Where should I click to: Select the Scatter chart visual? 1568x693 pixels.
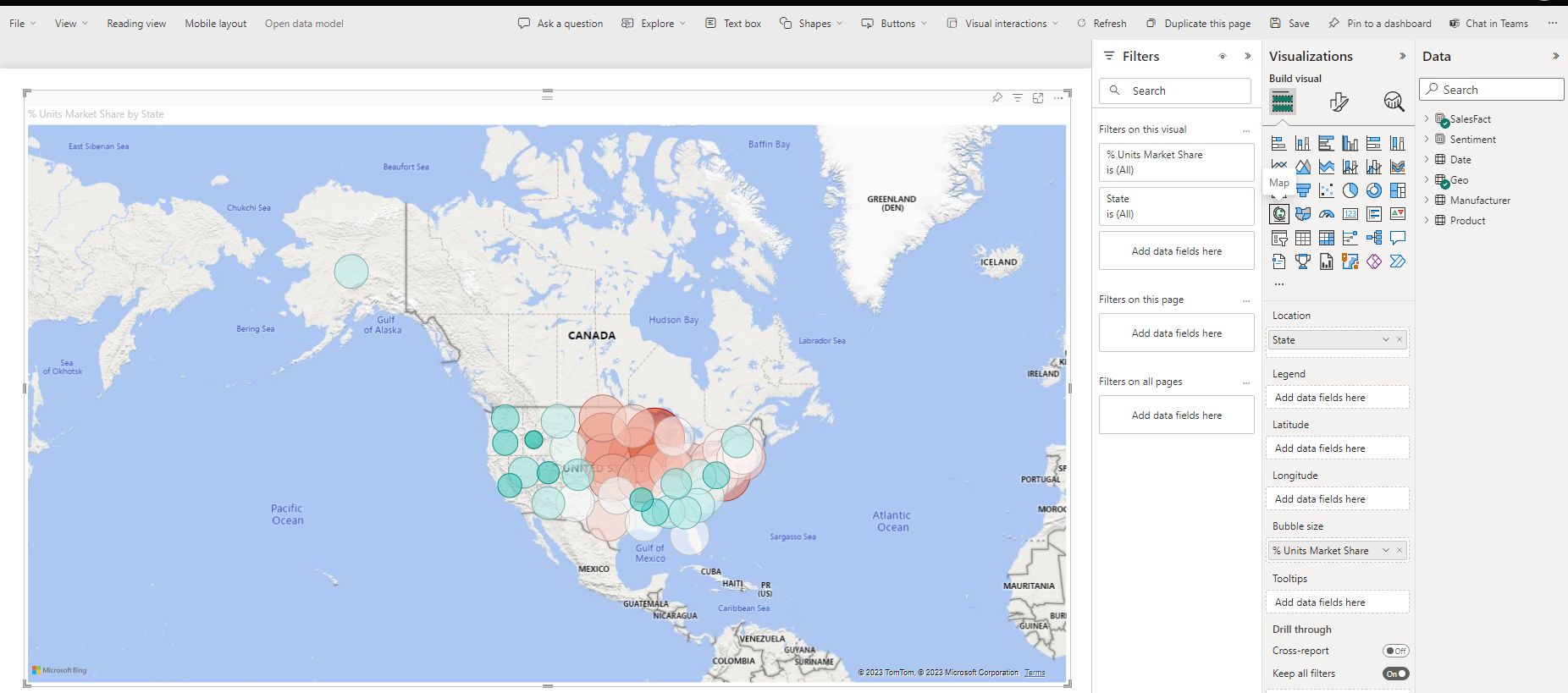tap(1327, 190)
